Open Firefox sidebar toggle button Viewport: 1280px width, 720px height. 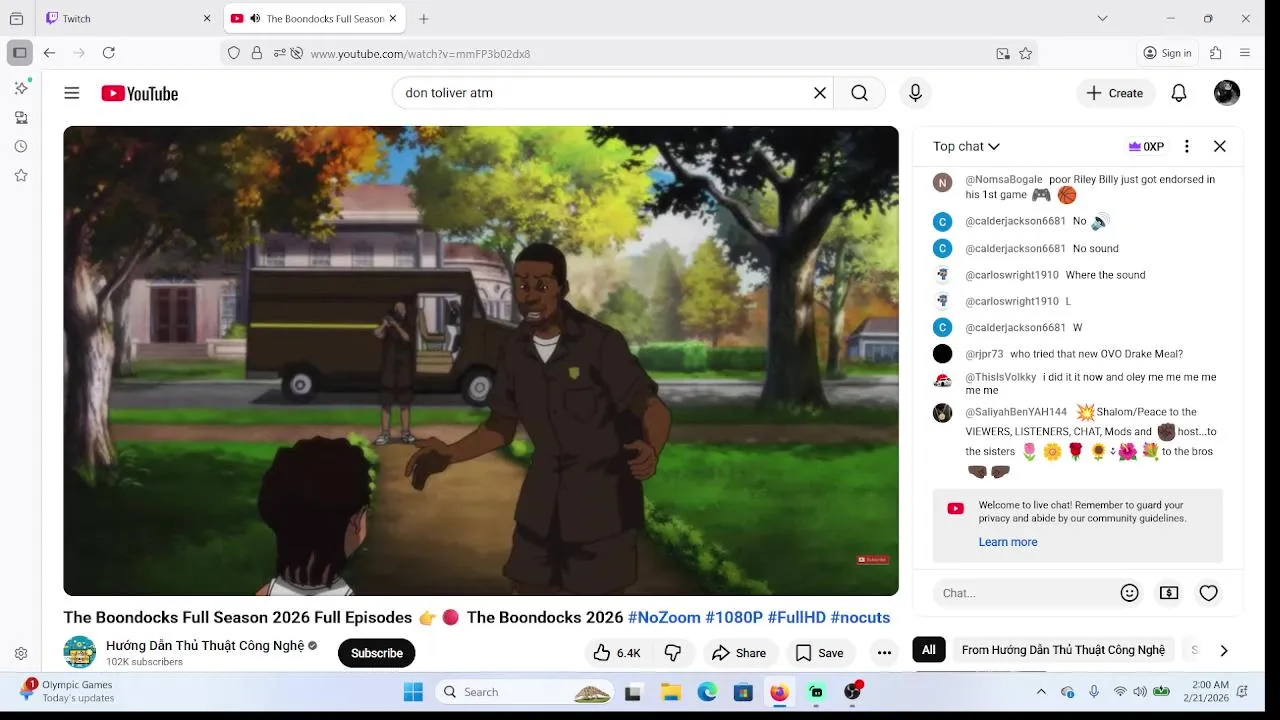[x=20, y=53]
